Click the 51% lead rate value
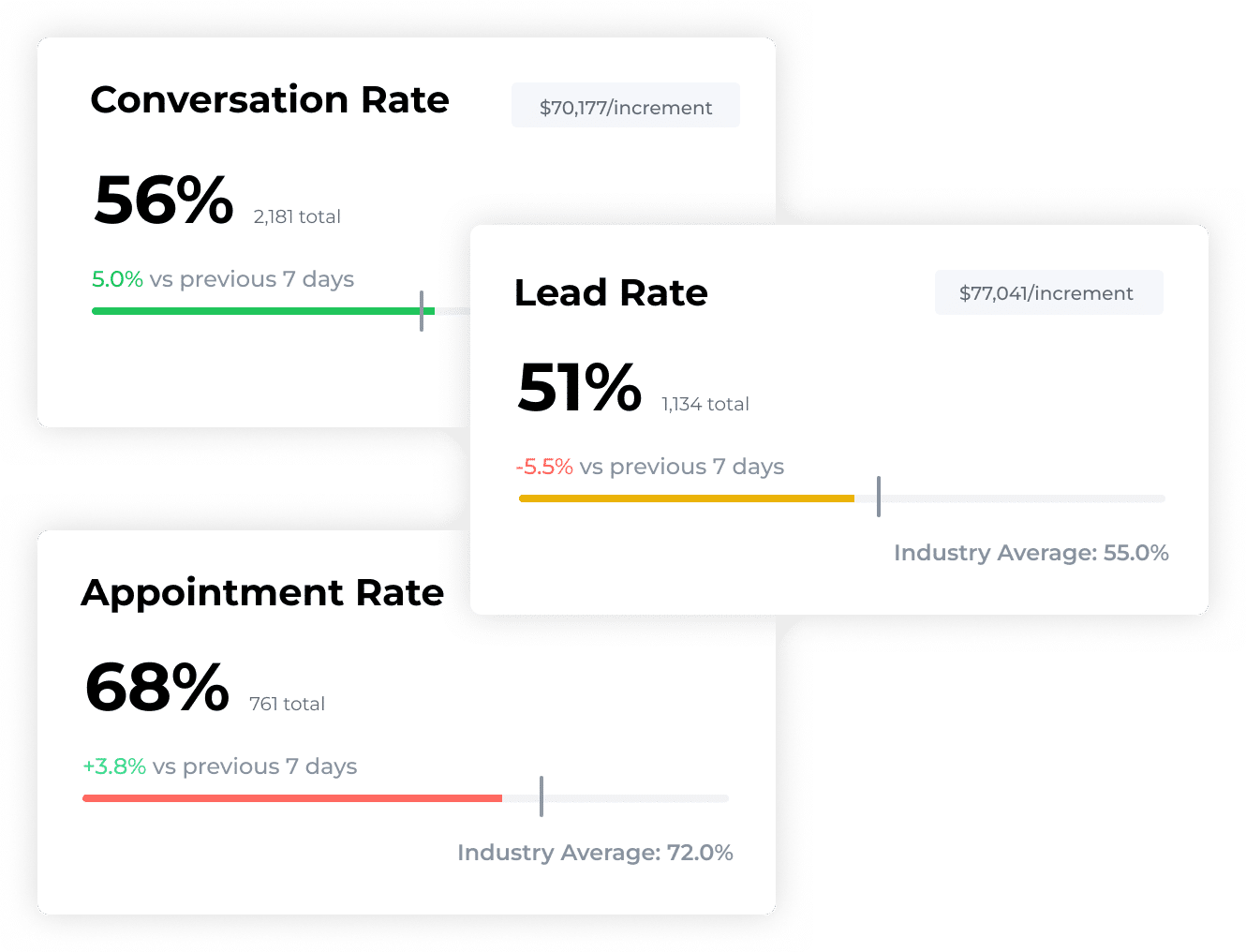 tap(579, 388)
